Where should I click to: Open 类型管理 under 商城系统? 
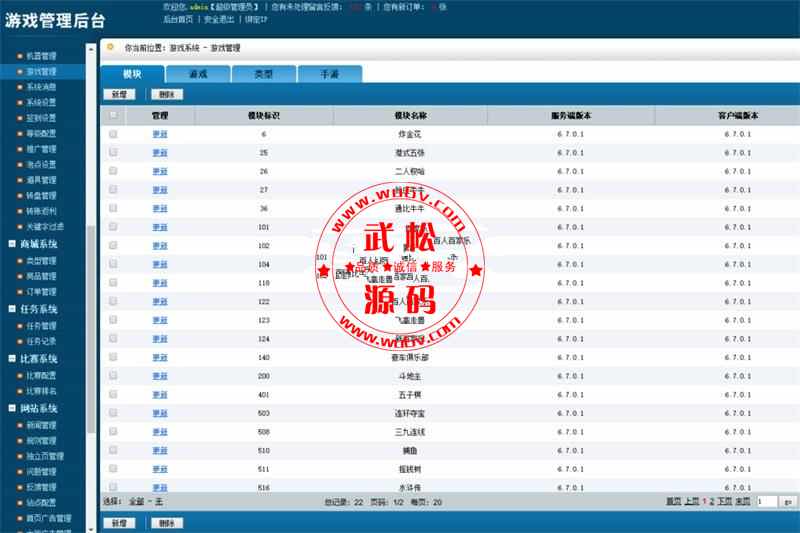41,261
